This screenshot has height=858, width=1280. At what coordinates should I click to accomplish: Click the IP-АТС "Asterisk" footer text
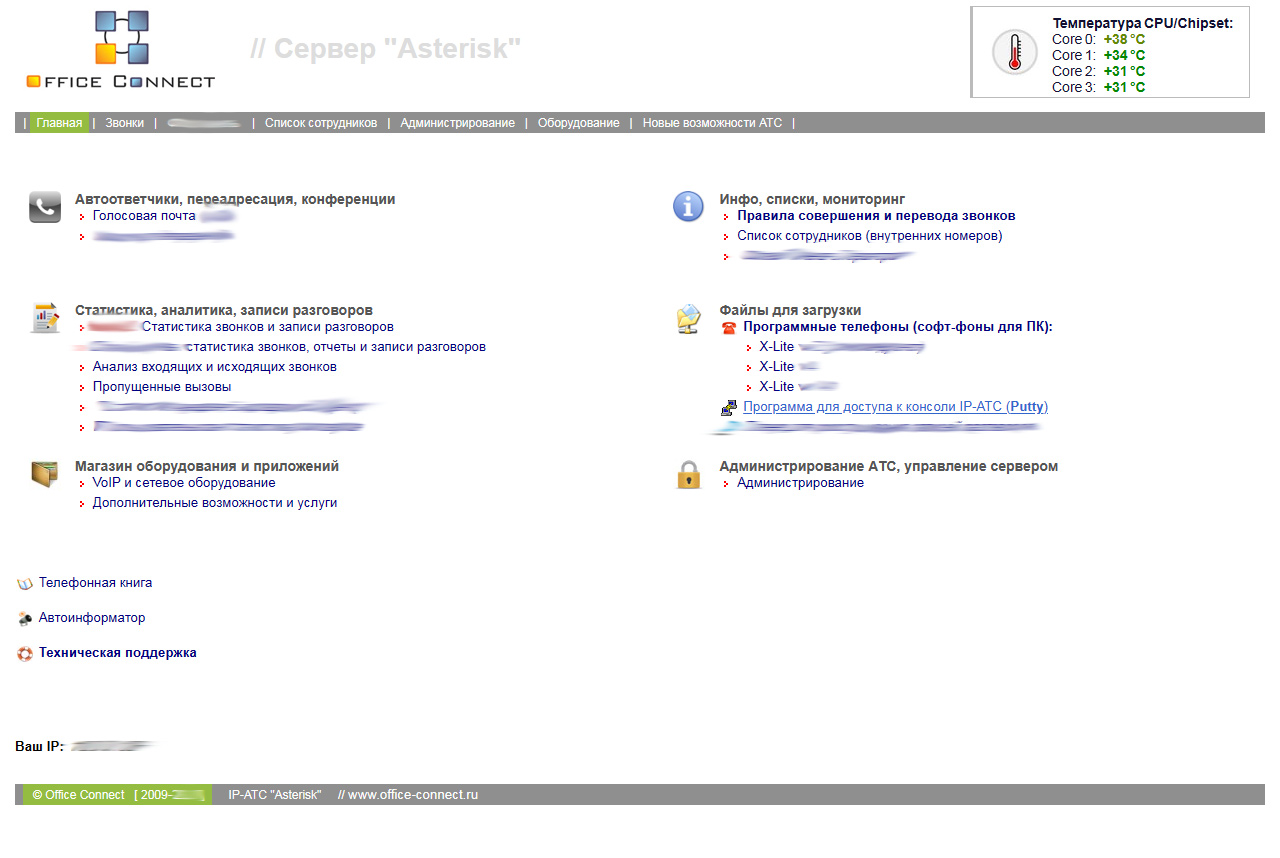click(275, 795)
